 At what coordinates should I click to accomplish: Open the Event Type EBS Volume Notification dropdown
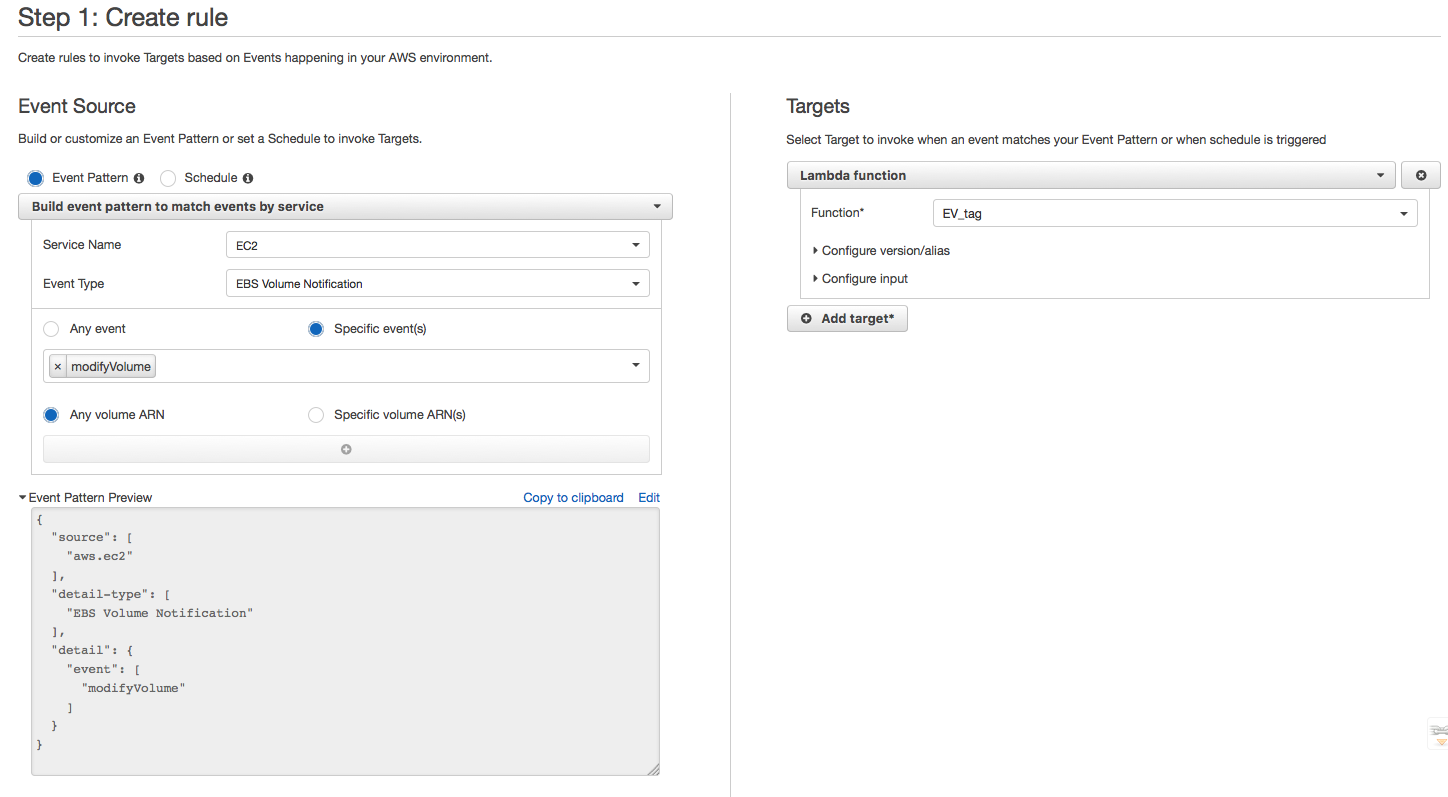[438, 284]
